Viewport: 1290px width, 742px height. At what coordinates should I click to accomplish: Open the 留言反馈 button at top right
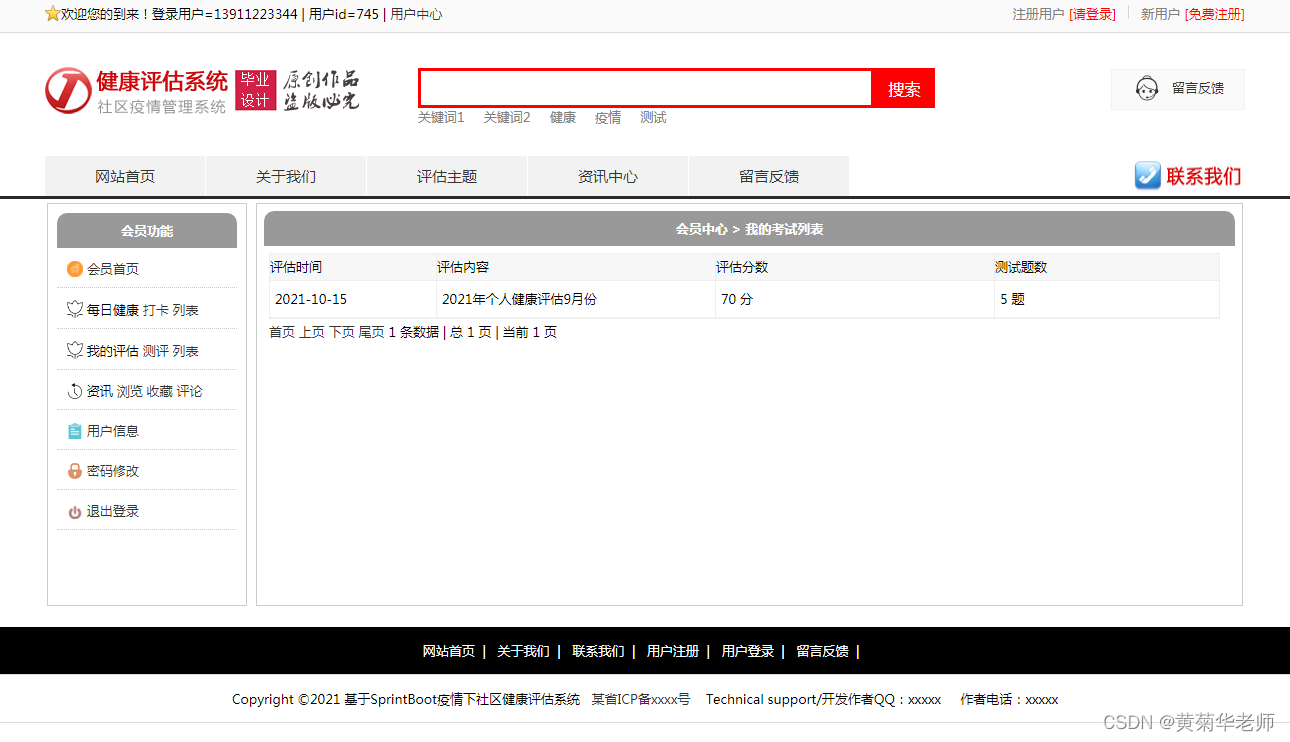[x=1178, y=89]
